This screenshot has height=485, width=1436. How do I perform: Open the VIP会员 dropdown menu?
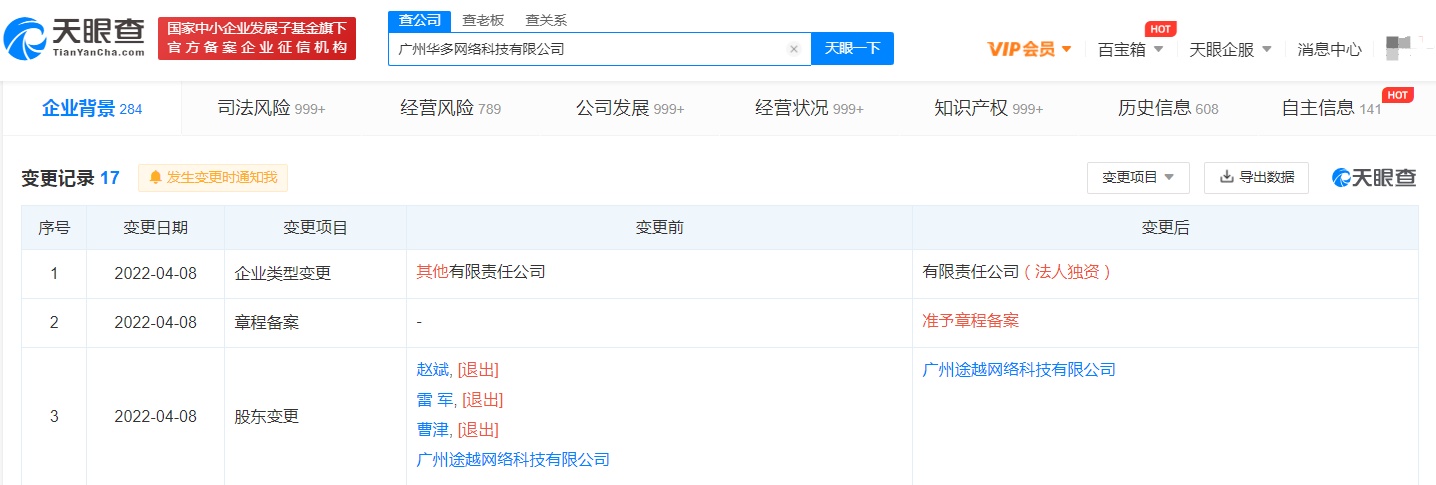click(x=1029, y=49)
